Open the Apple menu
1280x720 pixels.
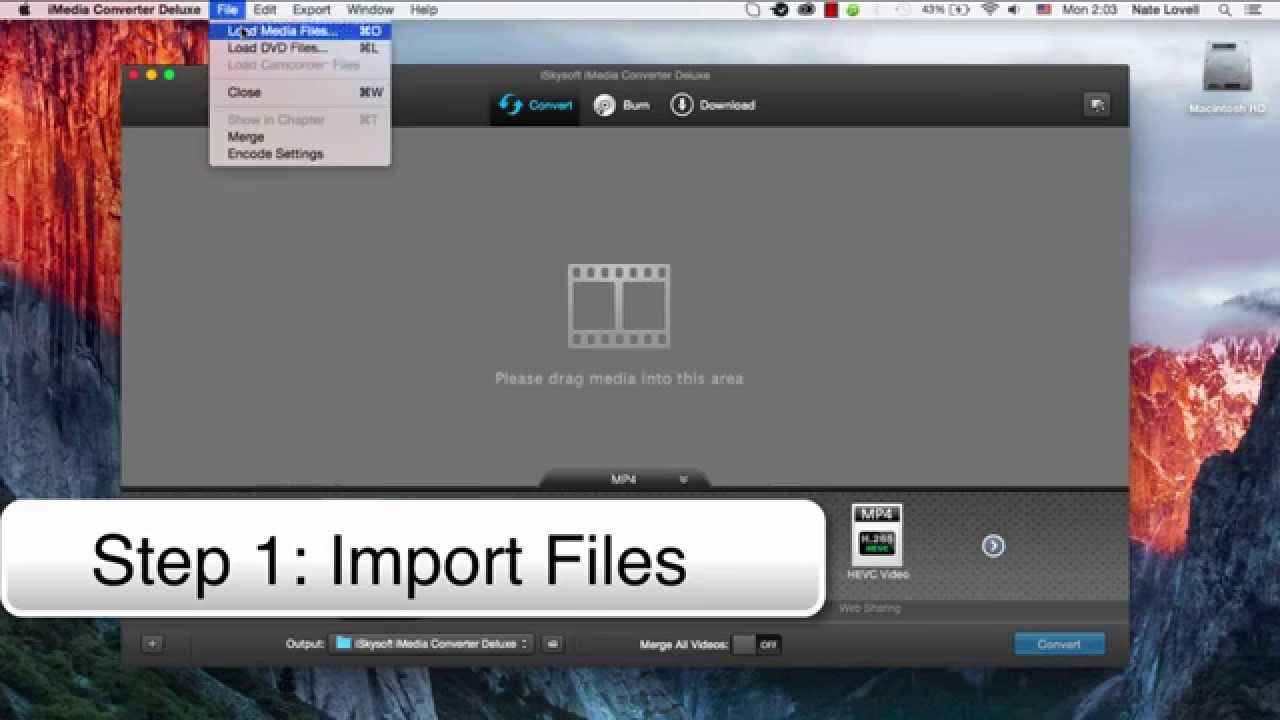[24, 9]
